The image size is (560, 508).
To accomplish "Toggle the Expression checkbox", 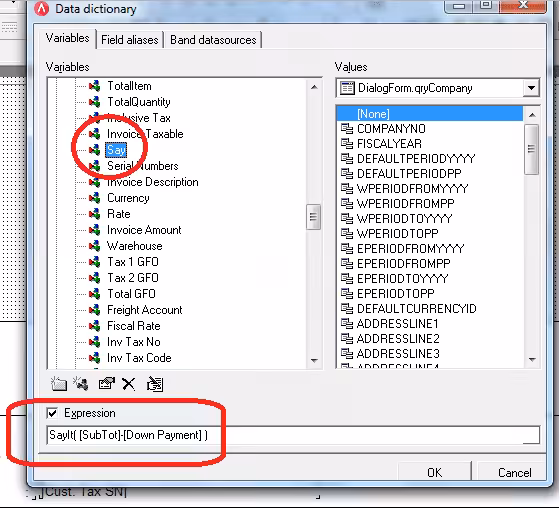I will [x=52, y=413].
